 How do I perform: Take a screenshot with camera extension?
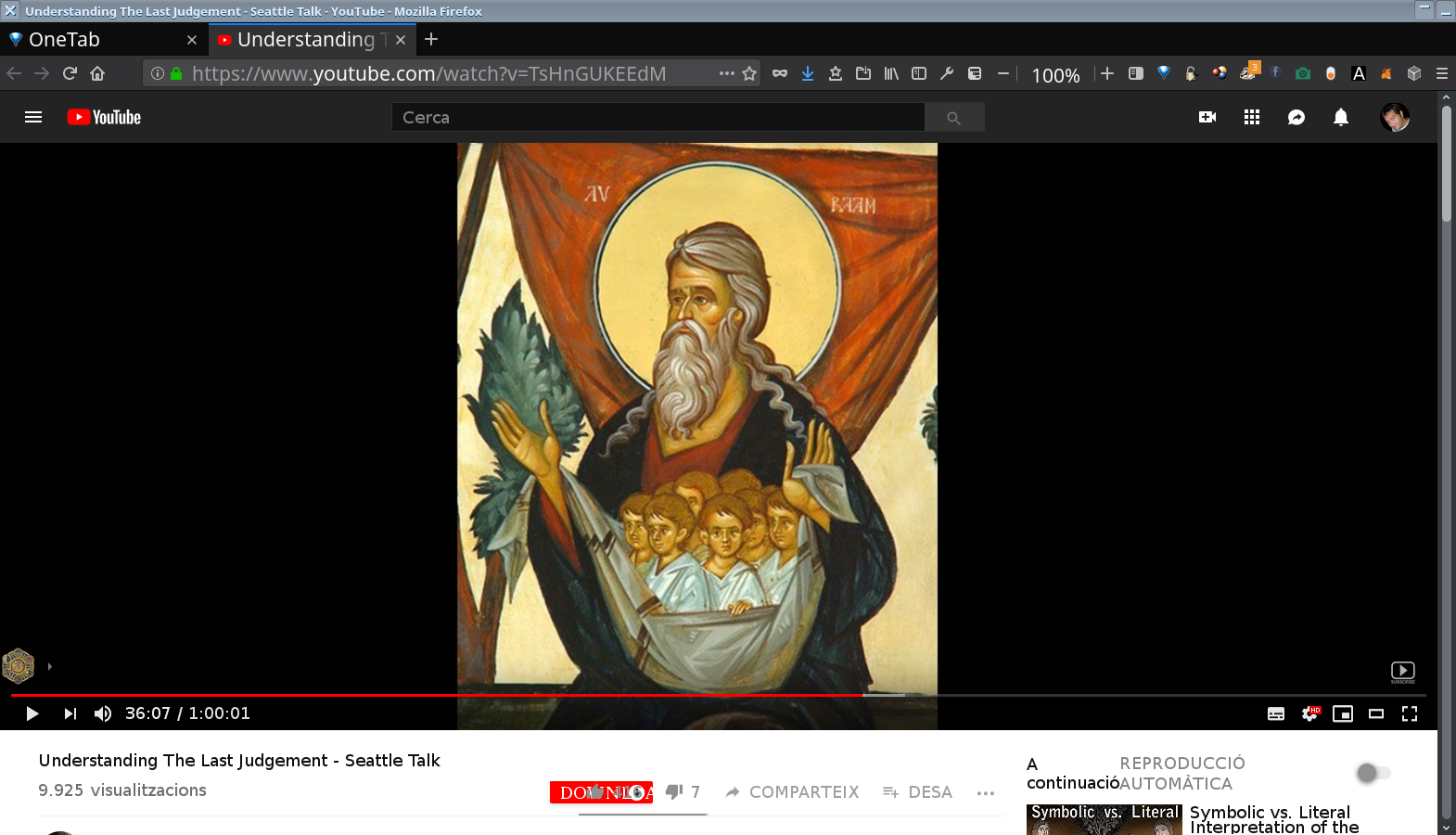(1303, 73)
